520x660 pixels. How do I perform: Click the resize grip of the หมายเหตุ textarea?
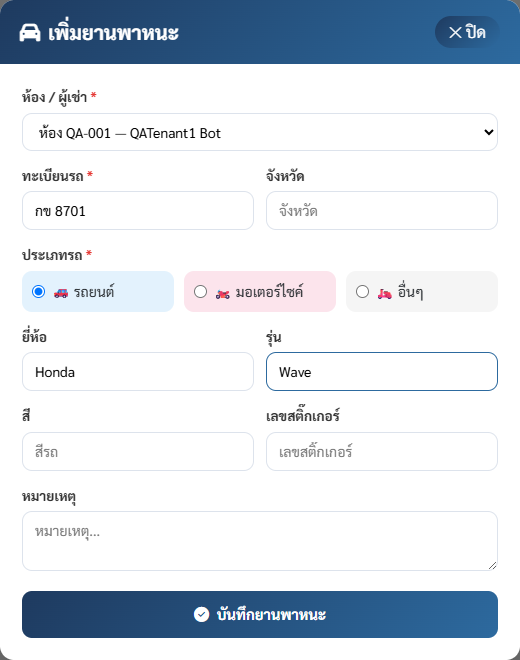(x=492, y=565)
